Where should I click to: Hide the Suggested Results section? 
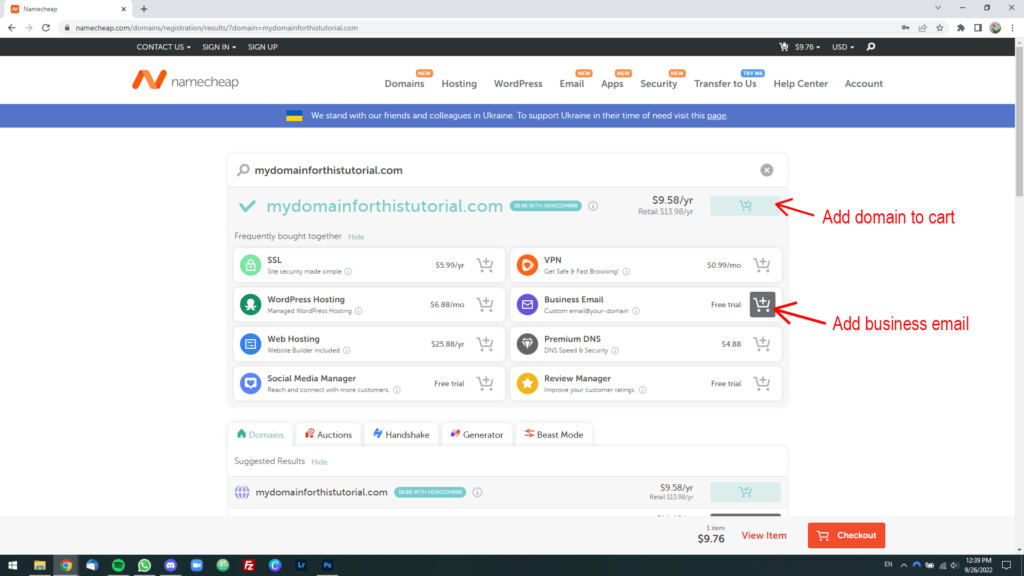click(319, 462)
